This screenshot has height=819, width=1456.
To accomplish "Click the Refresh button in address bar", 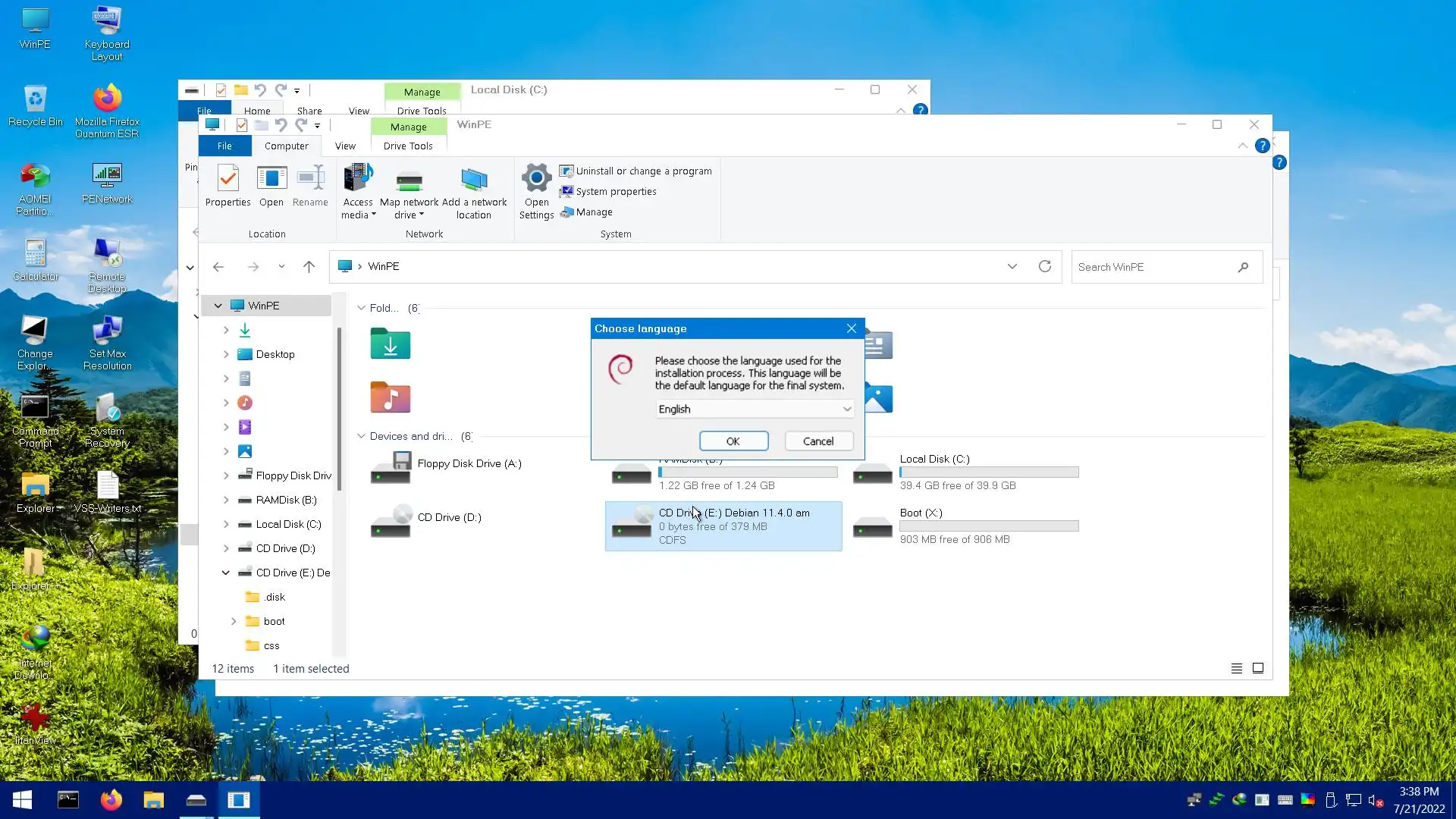I will click(x=1044, y=266).
